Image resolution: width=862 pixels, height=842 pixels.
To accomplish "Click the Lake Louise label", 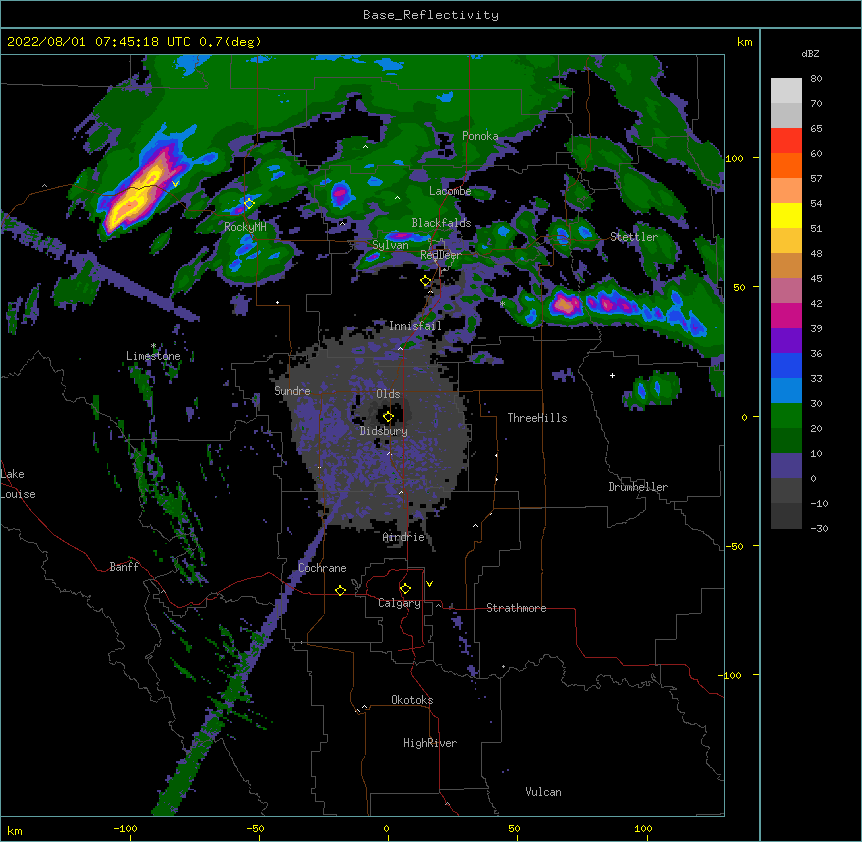I will [18, 484].
